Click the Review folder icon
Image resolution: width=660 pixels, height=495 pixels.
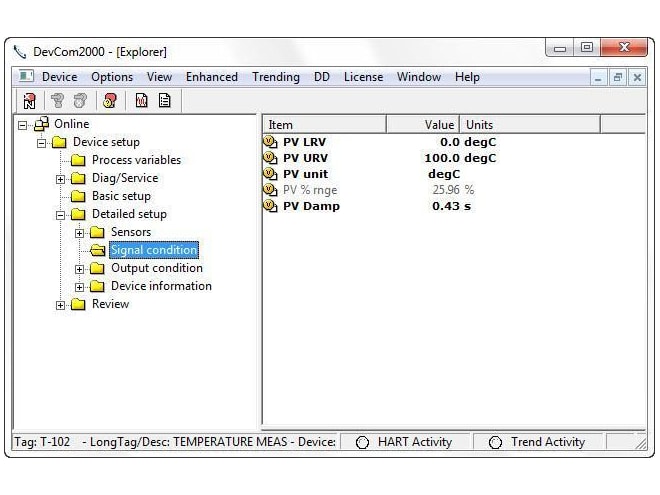click(78, 304)
